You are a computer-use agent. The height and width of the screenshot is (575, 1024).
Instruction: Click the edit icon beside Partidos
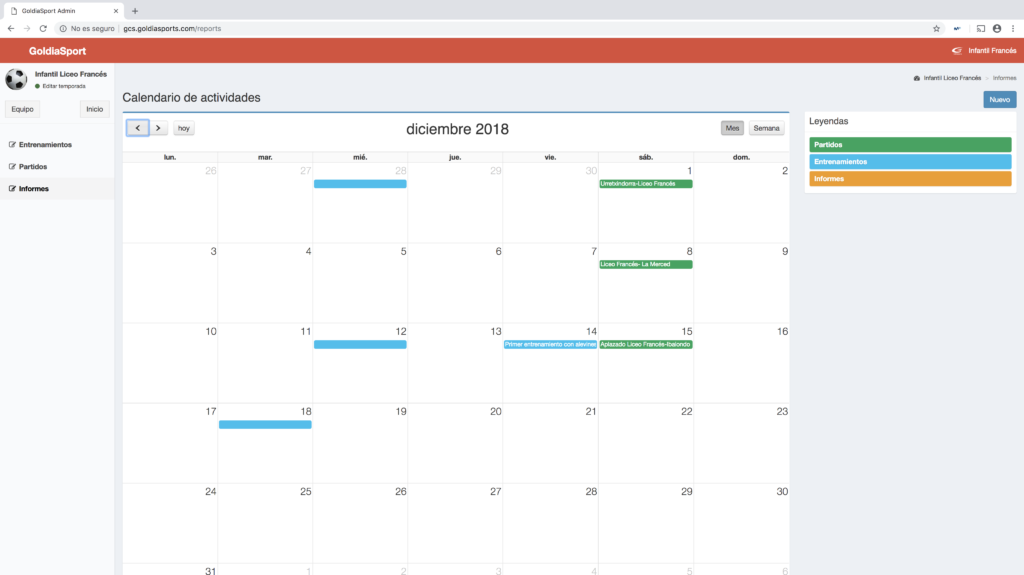pos(12,167)
